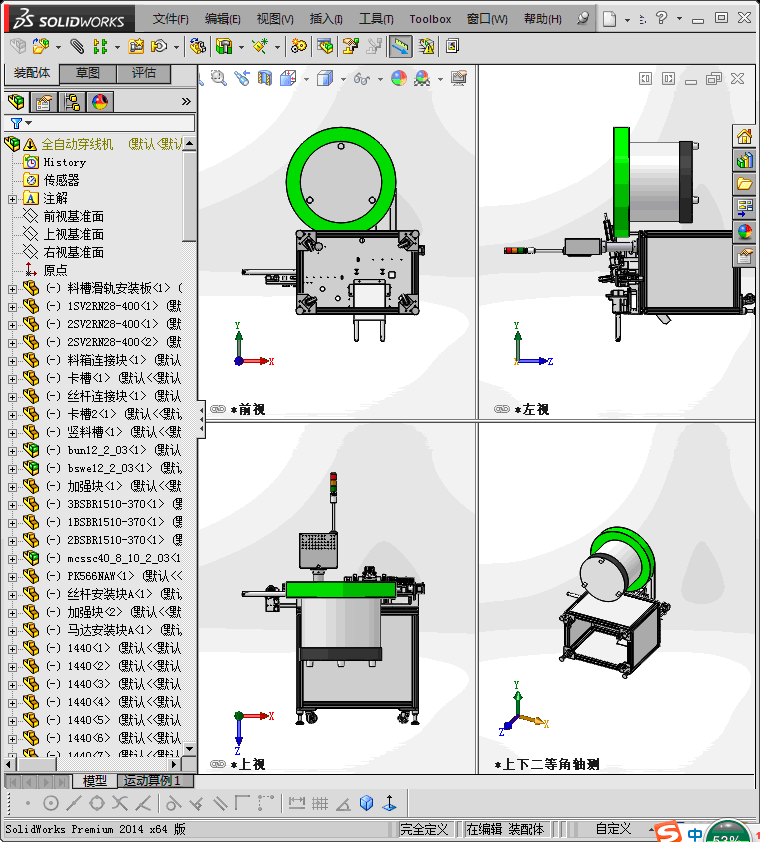
Task: Toggle the center point snap icon
Action: [50, 803]
